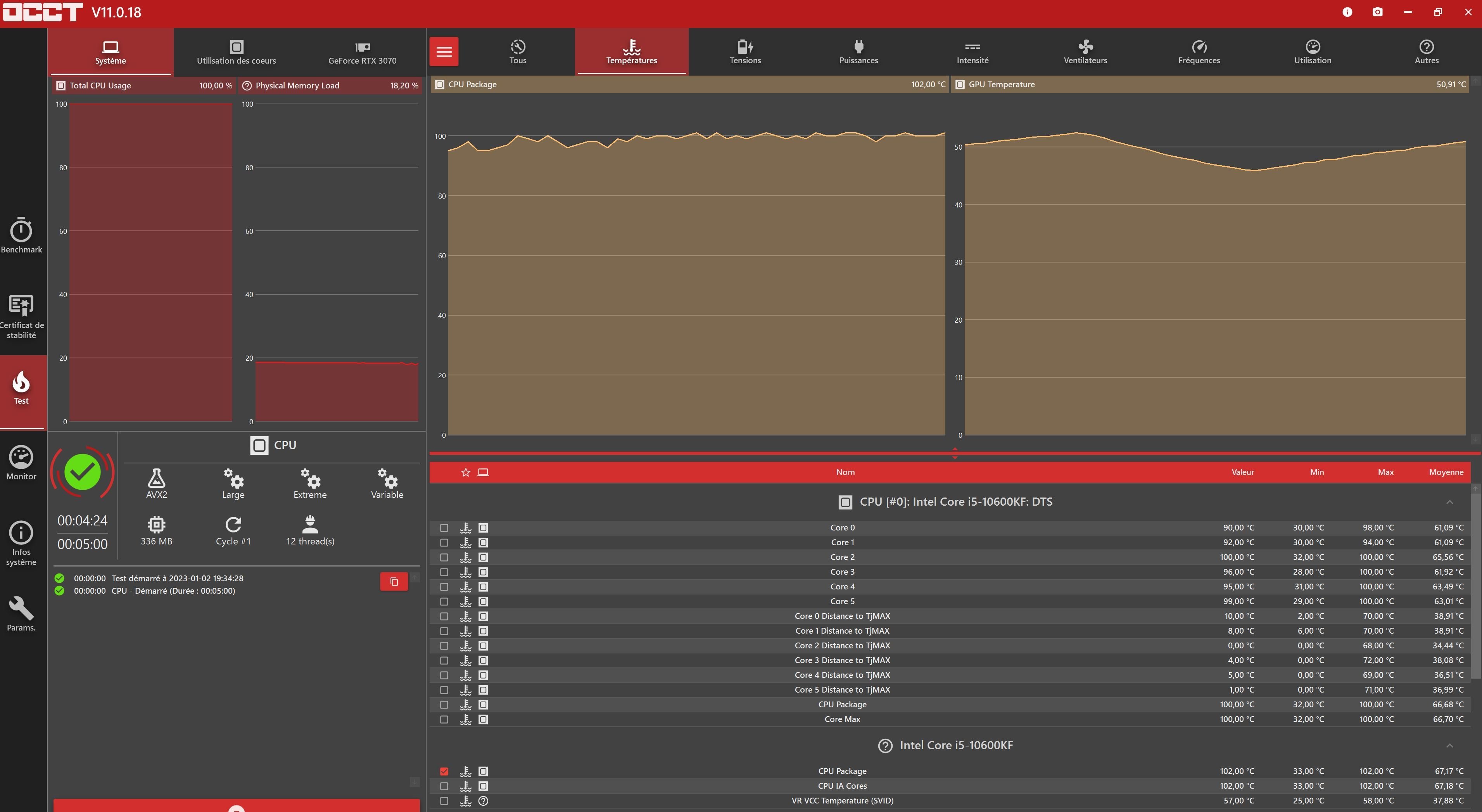This screenshot has width=1482, height=812.
Task: Check the Core 5 checkbox
Action: (444, 601)
